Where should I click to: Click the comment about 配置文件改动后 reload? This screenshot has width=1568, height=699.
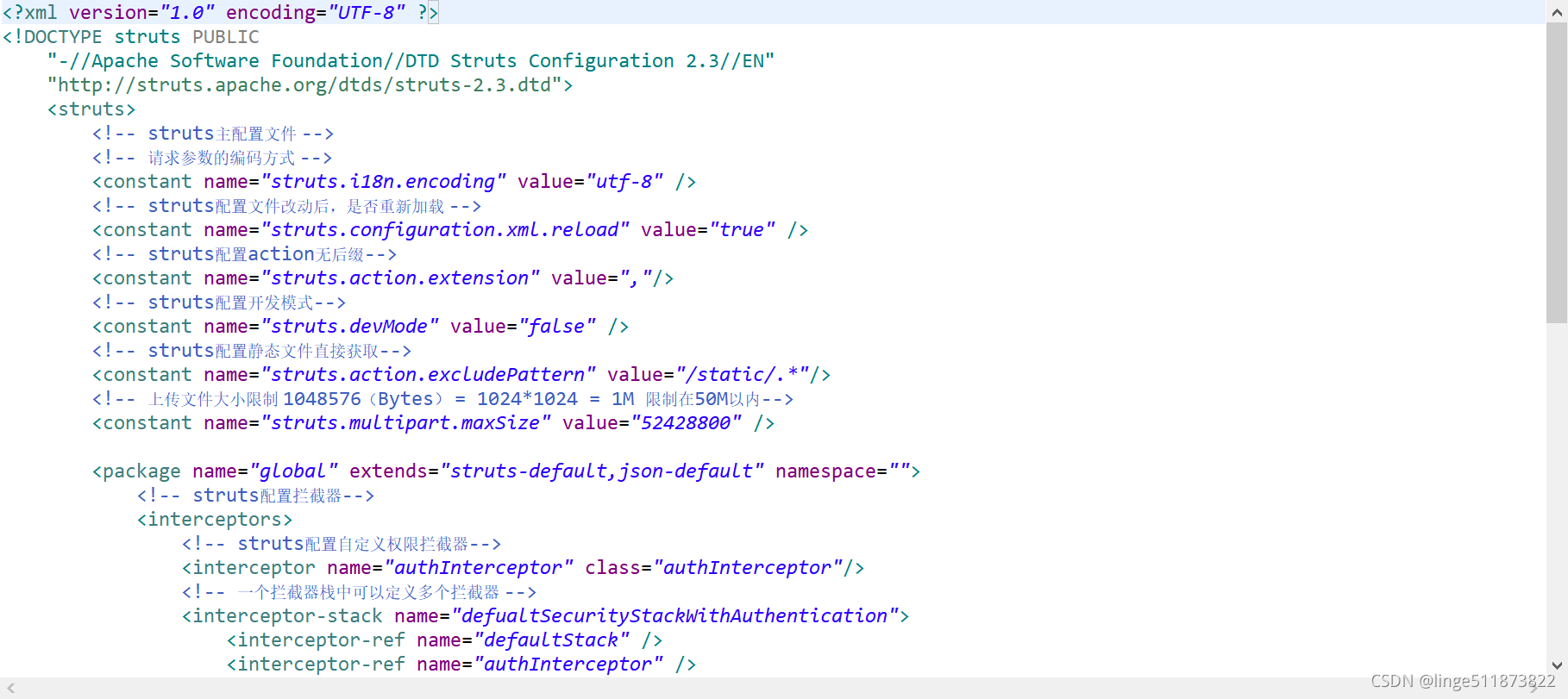coord(286,206)
